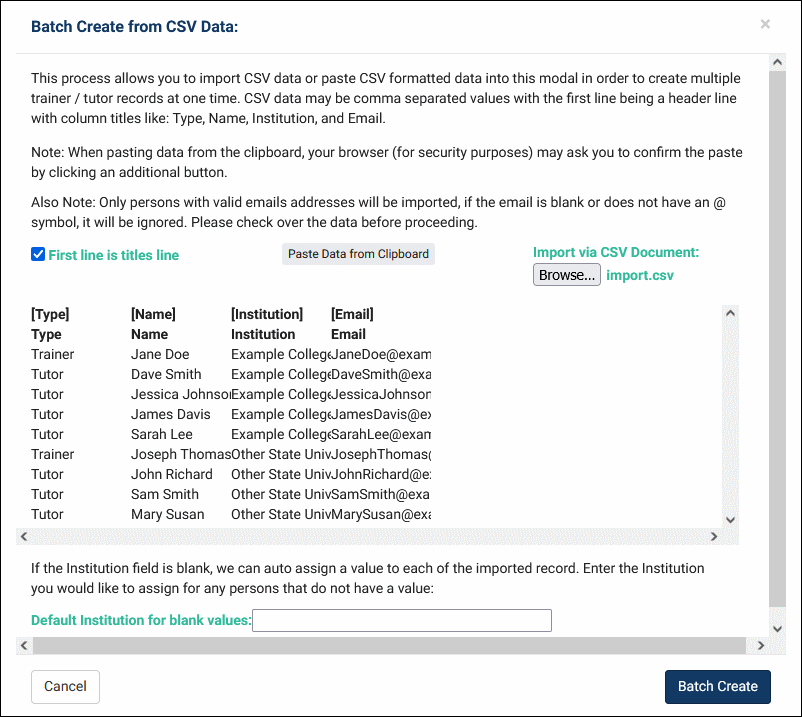The image size is (802, 717).
Task: Click the modal's bottom scroll left arrow
Action: click(x=24, y=646)
